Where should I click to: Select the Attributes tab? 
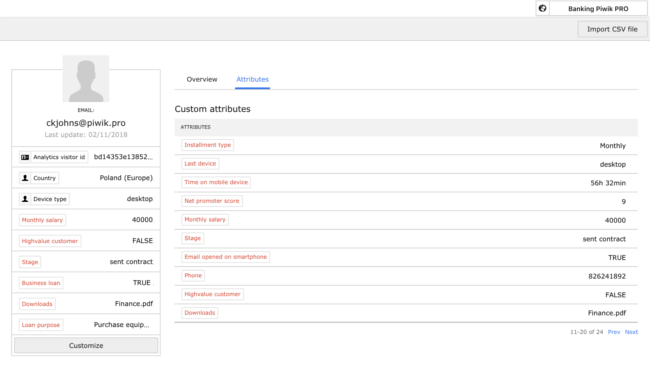(252, 79)
